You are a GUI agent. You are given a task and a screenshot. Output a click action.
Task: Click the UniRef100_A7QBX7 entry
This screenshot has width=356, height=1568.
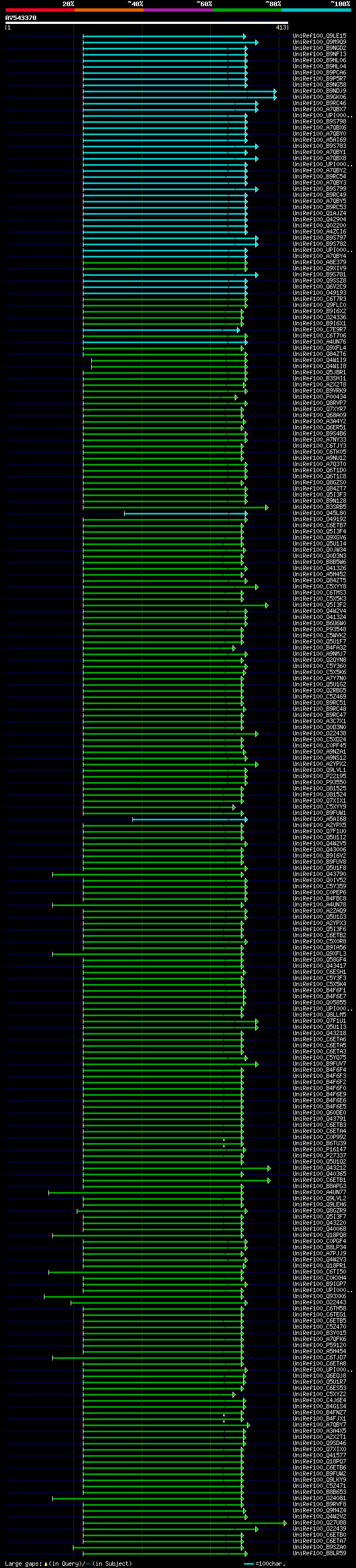(319, 110)
